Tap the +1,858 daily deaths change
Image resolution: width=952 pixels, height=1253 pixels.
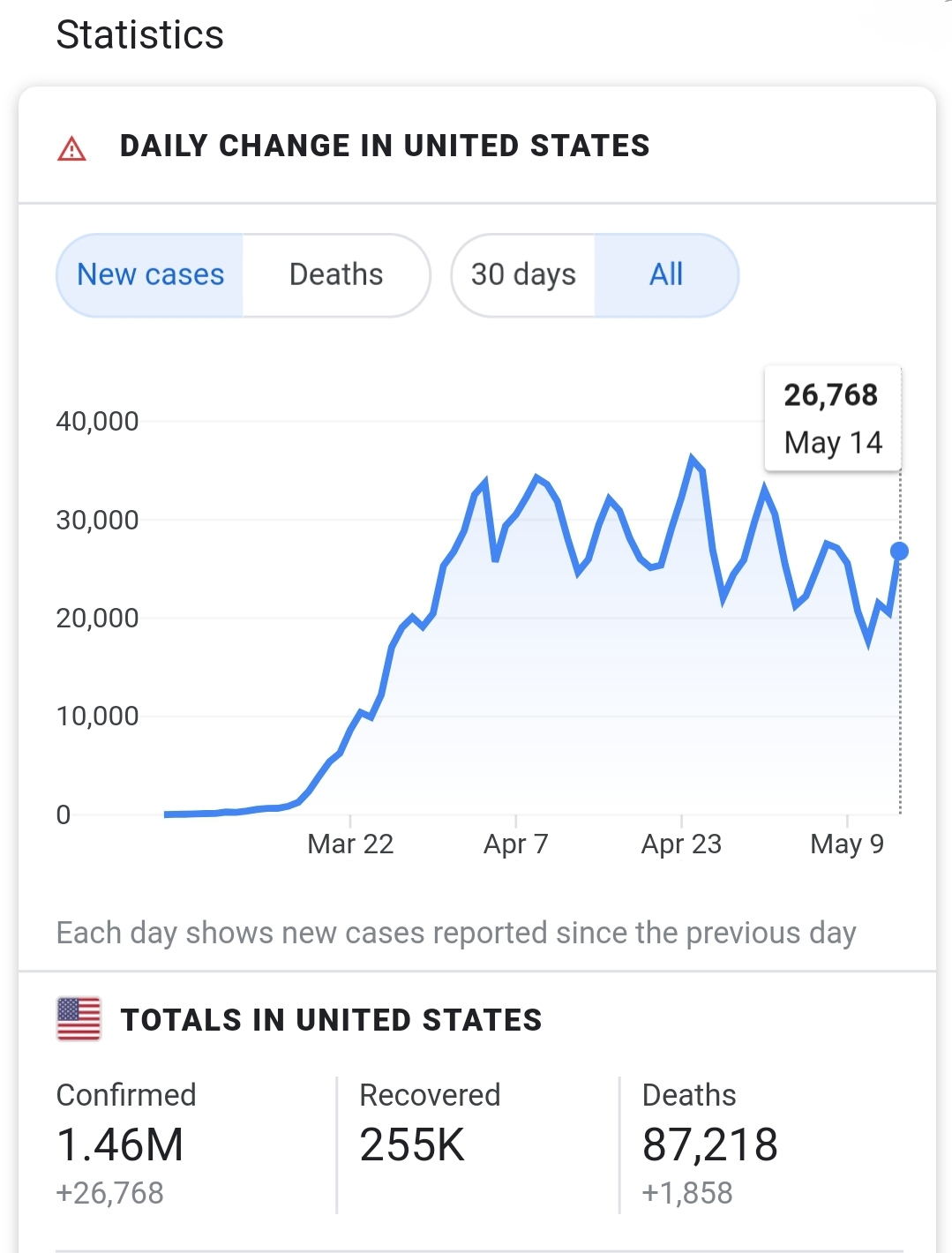[687, 1193]
